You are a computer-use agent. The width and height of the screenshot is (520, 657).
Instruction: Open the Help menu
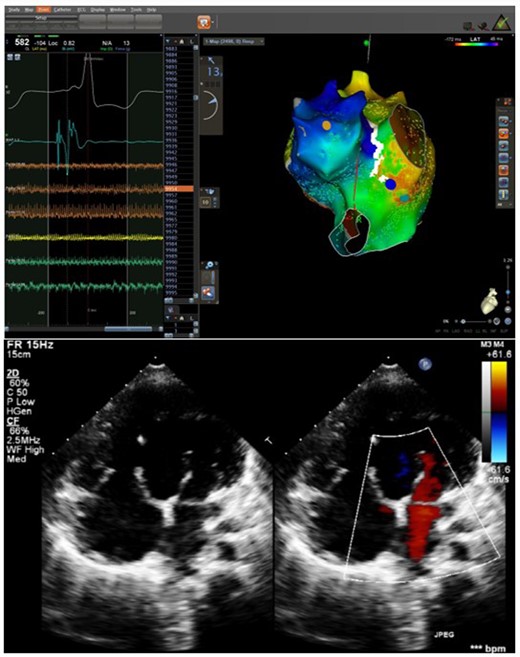point(152,10)
